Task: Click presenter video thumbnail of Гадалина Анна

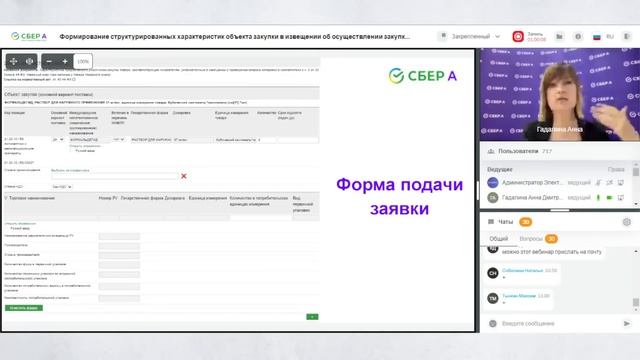Action: 560,95
